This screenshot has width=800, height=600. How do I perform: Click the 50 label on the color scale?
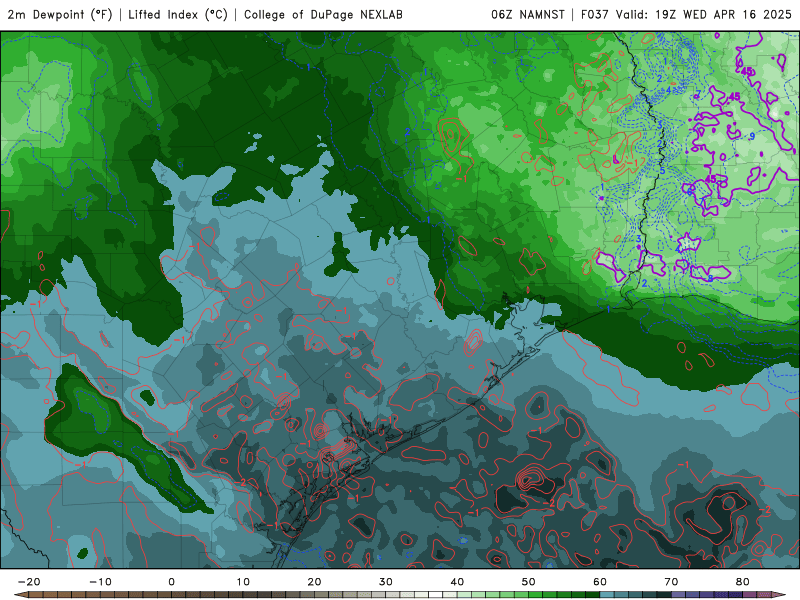coord(529,582)
